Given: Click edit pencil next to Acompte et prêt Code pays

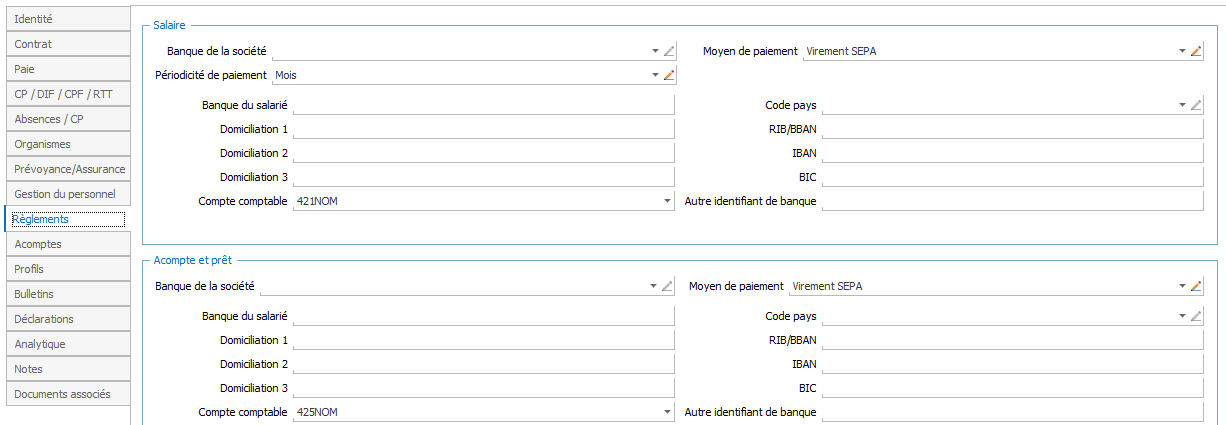Looking at the screenshot, I should [x=1196, y=316].
